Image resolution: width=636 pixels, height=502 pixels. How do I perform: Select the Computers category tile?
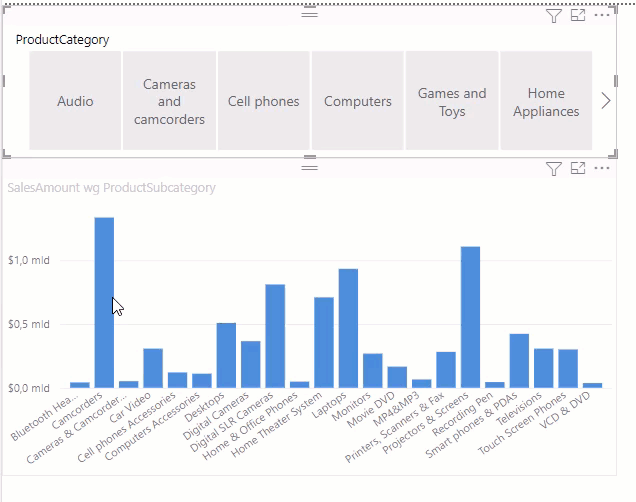358,101
